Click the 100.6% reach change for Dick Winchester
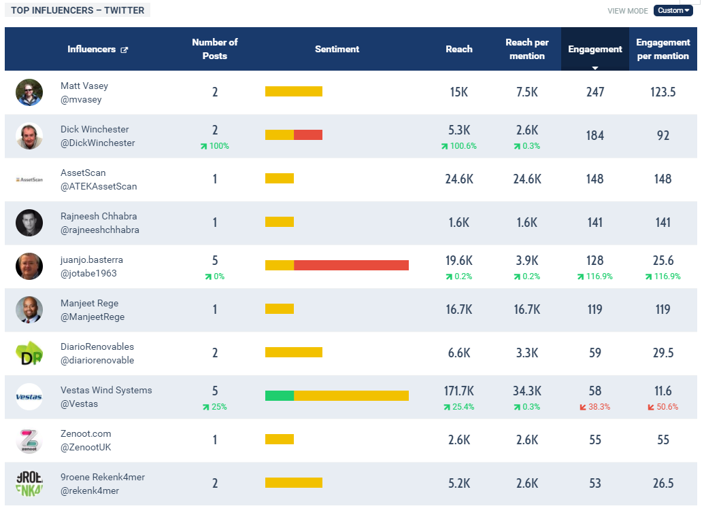The height and width of the screenshot is (519, 704). click(x=459, y=146)
